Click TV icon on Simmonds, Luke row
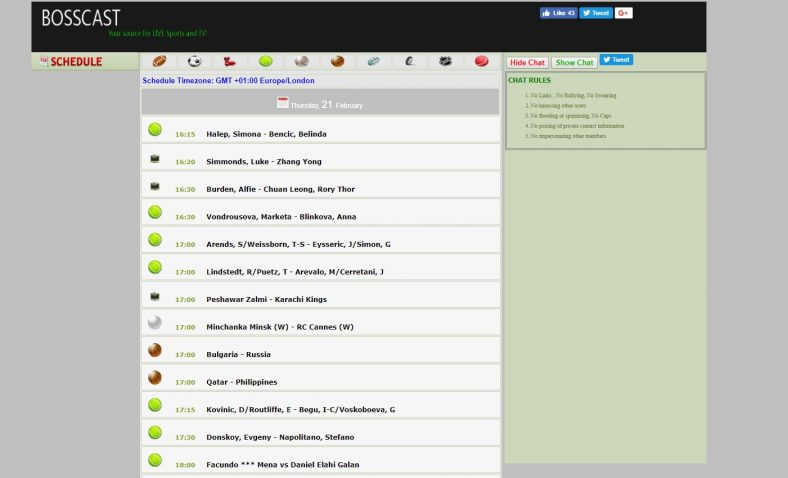The height and width of the screenshot is (478, 788). (x=155, y=159)
